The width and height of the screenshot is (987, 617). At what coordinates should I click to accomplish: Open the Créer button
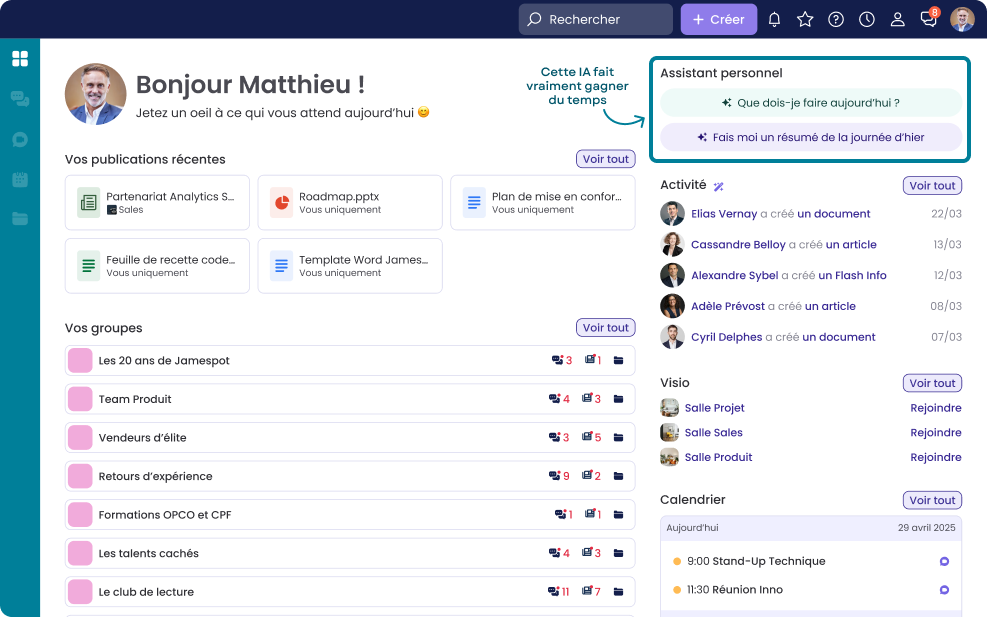718,19
